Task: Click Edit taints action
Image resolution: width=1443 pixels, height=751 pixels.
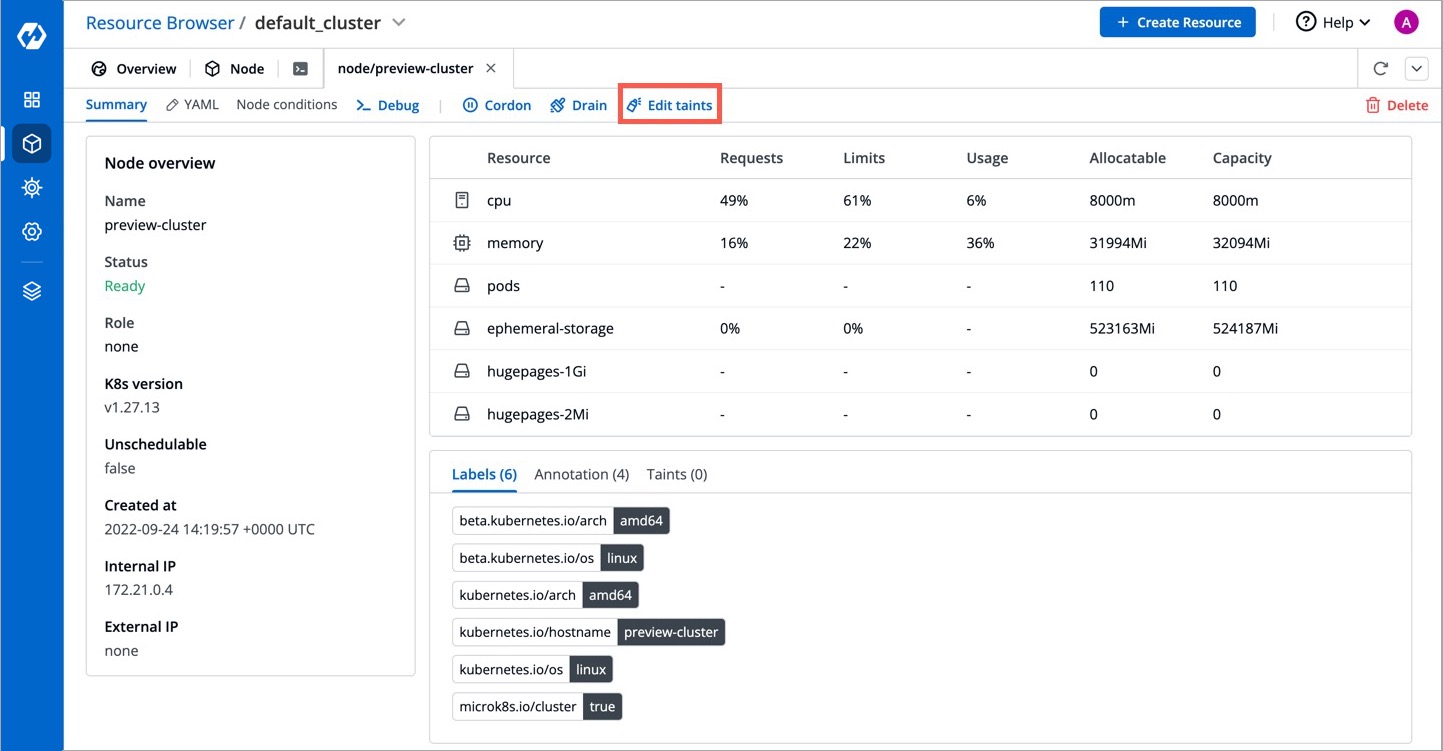Action: (x=670, y=105)
